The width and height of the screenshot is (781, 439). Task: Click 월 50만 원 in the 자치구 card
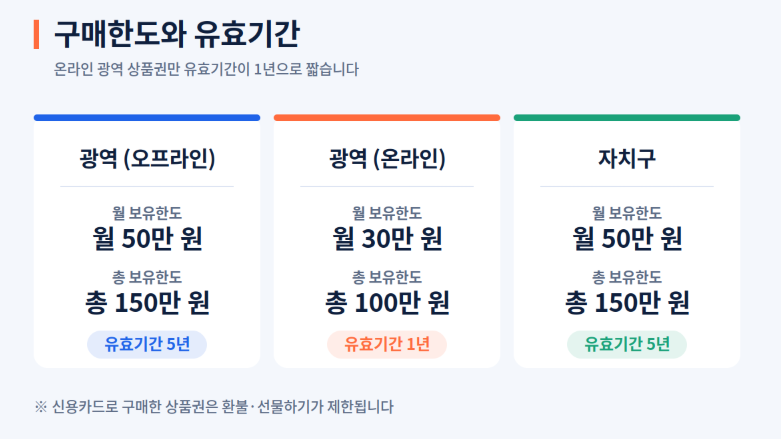point(627,238)
